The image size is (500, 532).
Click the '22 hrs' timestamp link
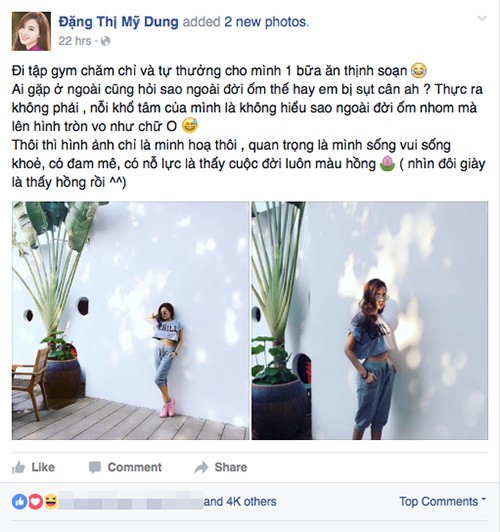click(x=75, y=41)
